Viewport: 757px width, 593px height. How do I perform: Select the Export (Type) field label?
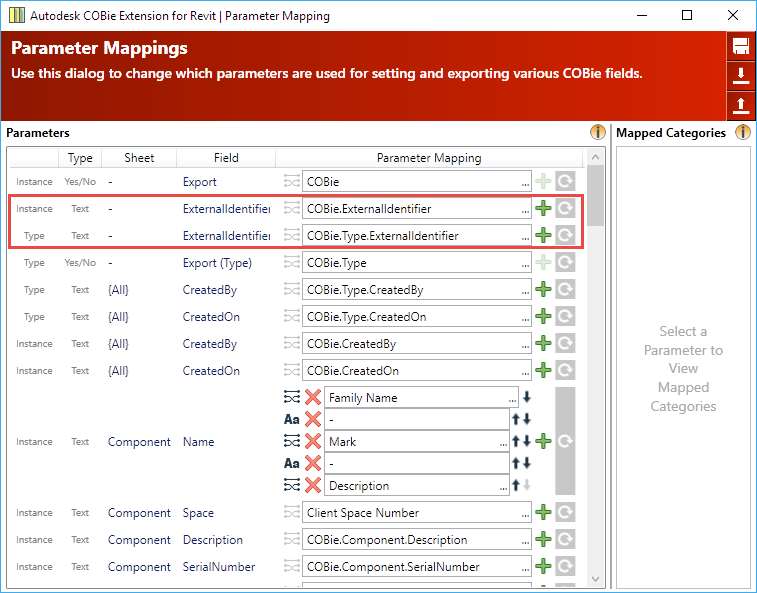tap(217, 263)
